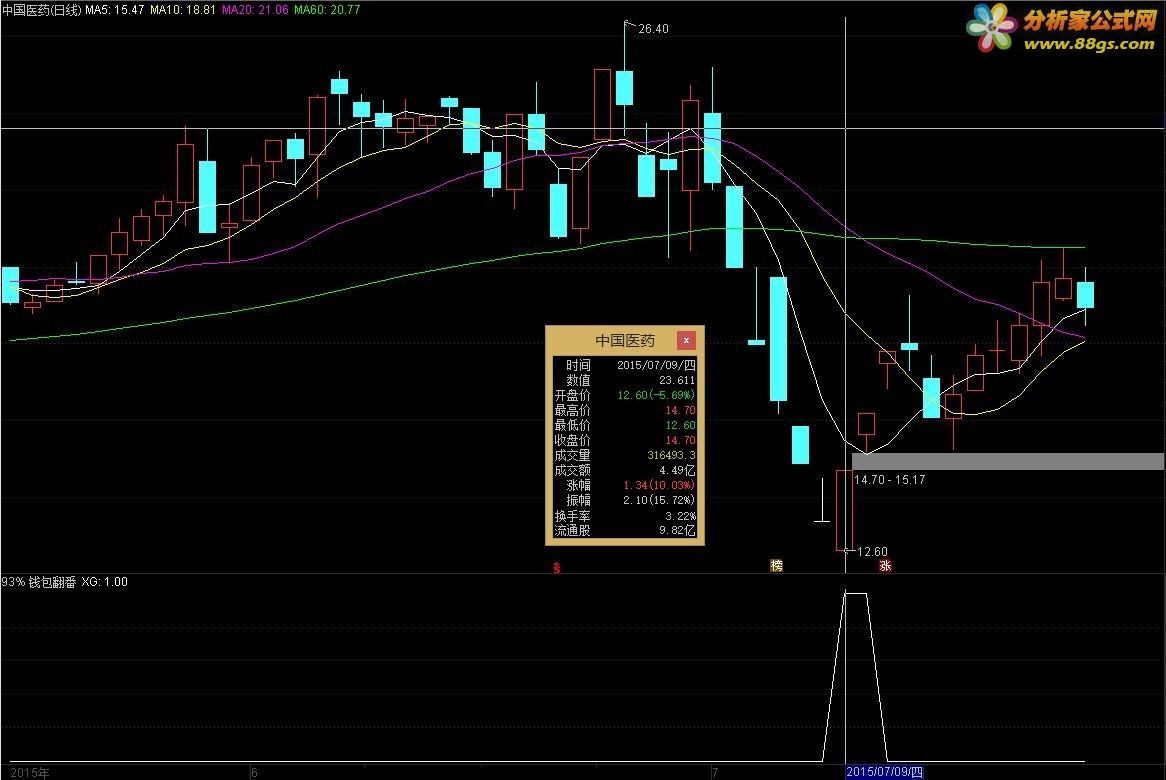Viewport: 1166px width, 780px height.
Task: Click the red $ marker under candles
Action: click(556, 567)
